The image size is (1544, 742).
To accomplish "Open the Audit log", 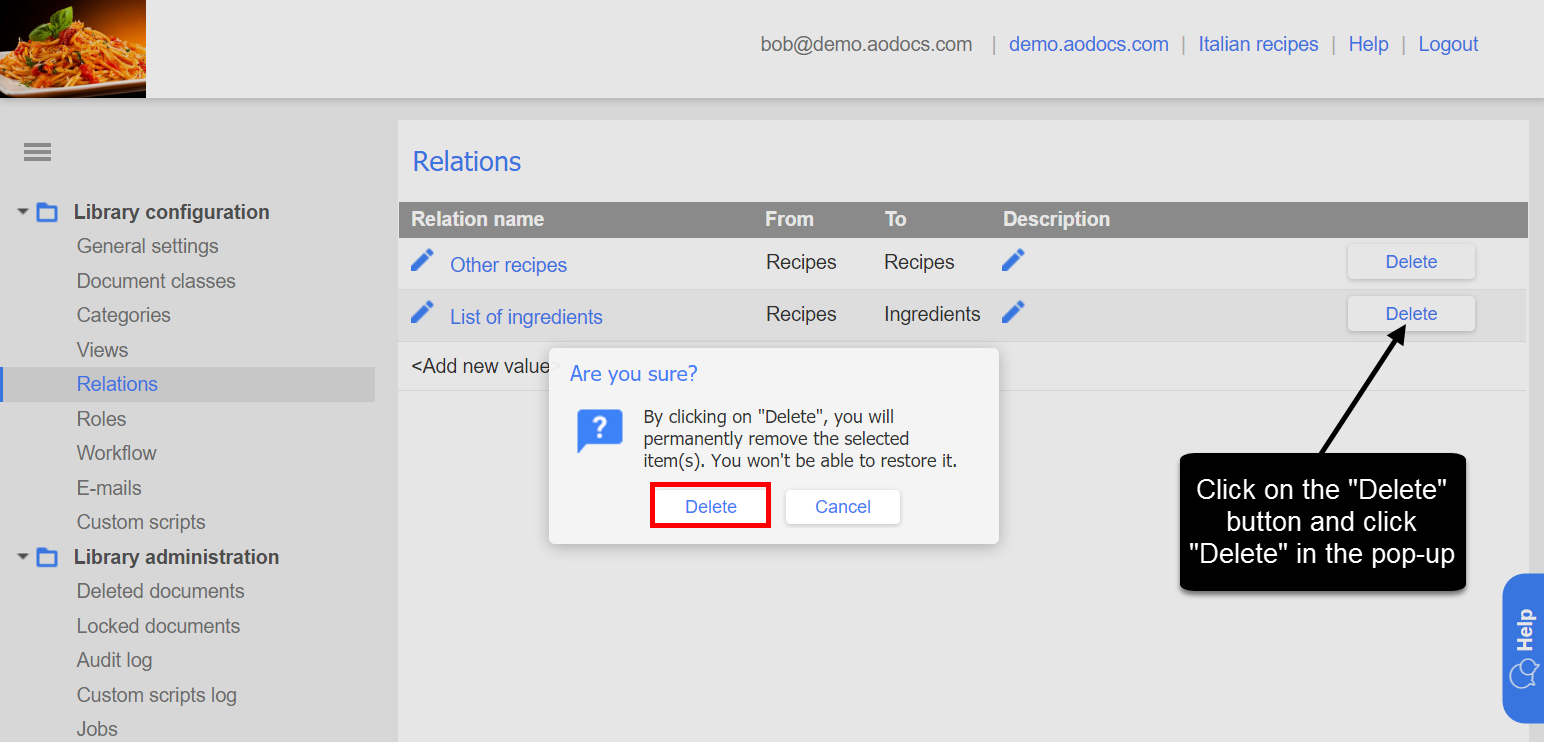I will (114, 660).
